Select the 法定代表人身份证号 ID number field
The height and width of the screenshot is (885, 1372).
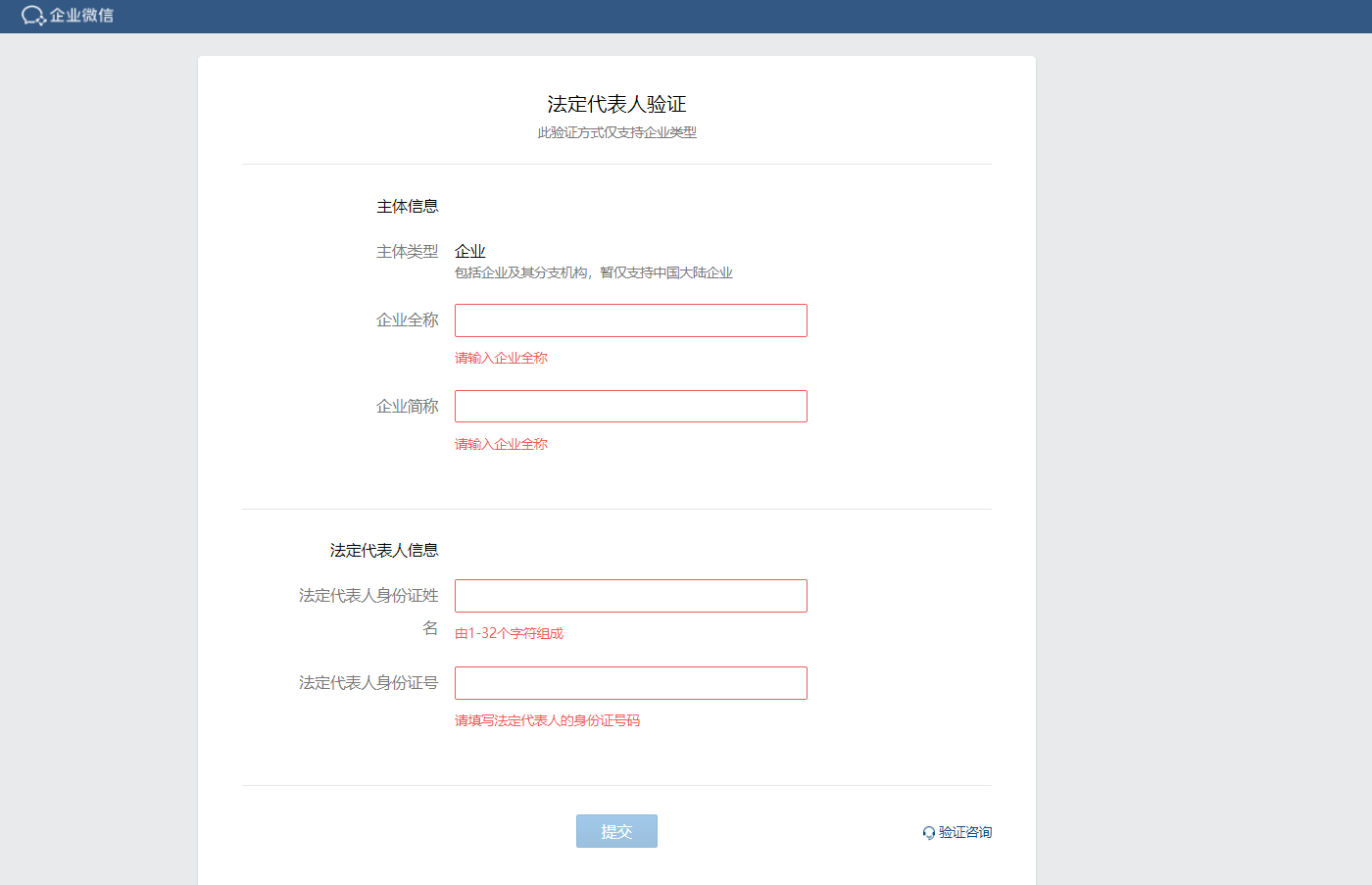click(x=630, y=682)
